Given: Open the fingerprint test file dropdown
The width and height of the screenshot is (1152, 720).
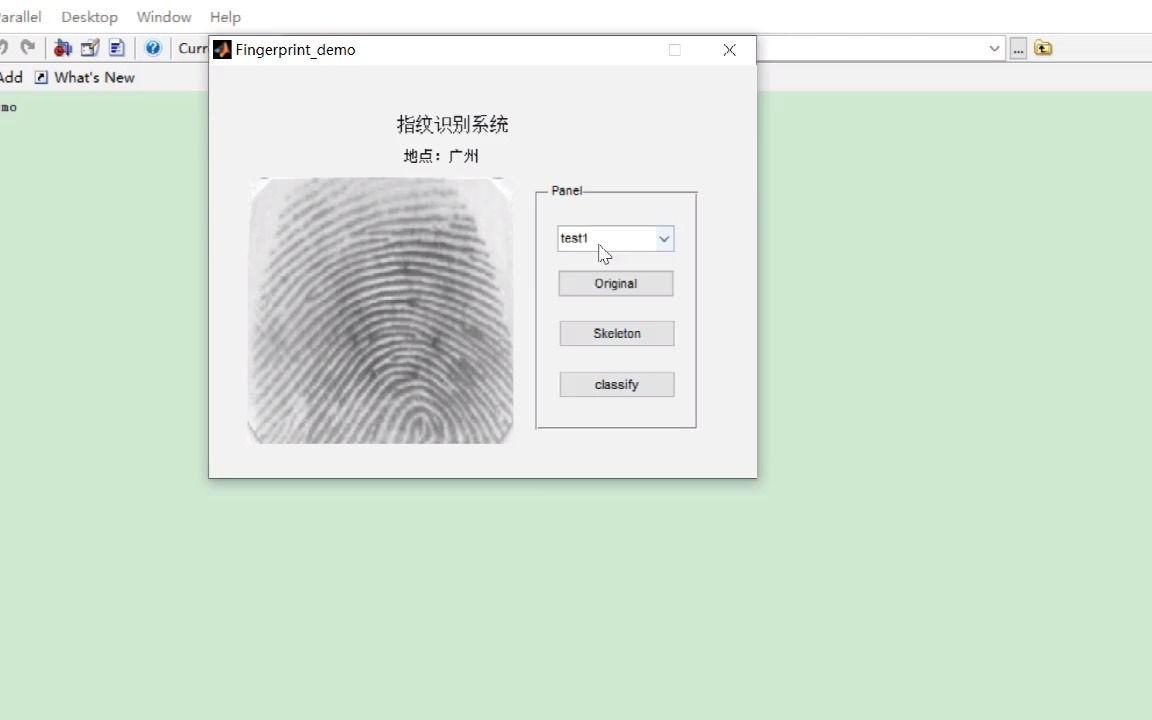Looking at the screenshot, I should click(663, 238).
